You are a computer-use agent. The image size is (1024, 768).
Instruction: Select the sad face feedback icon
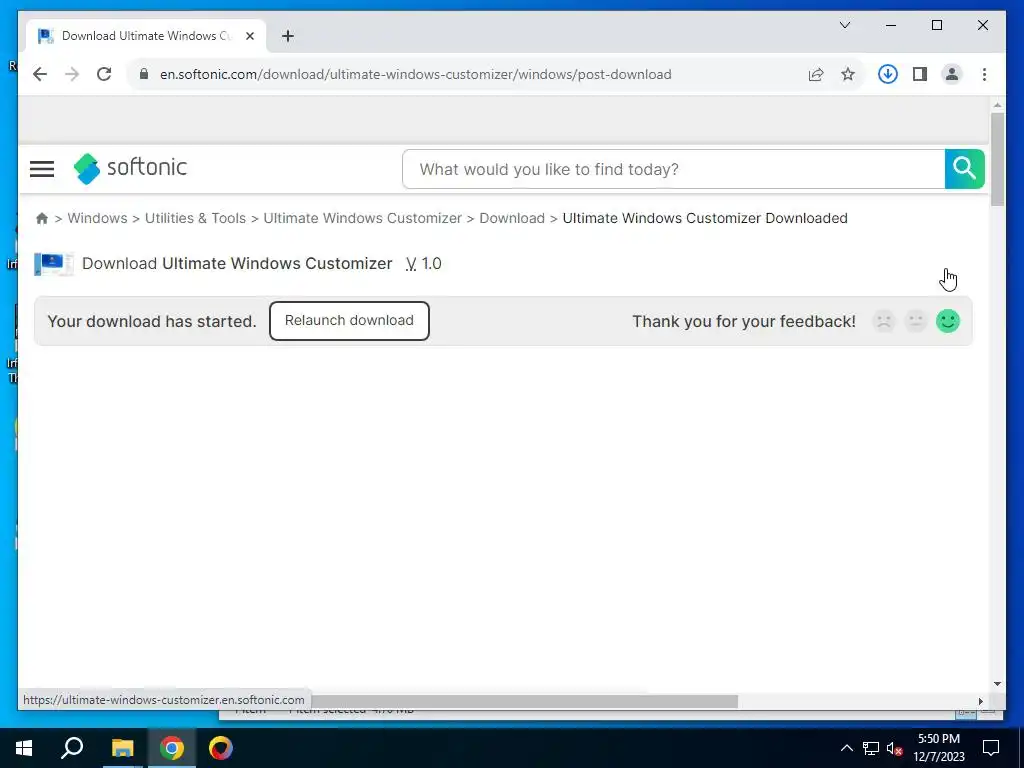(x=884, y=321)
